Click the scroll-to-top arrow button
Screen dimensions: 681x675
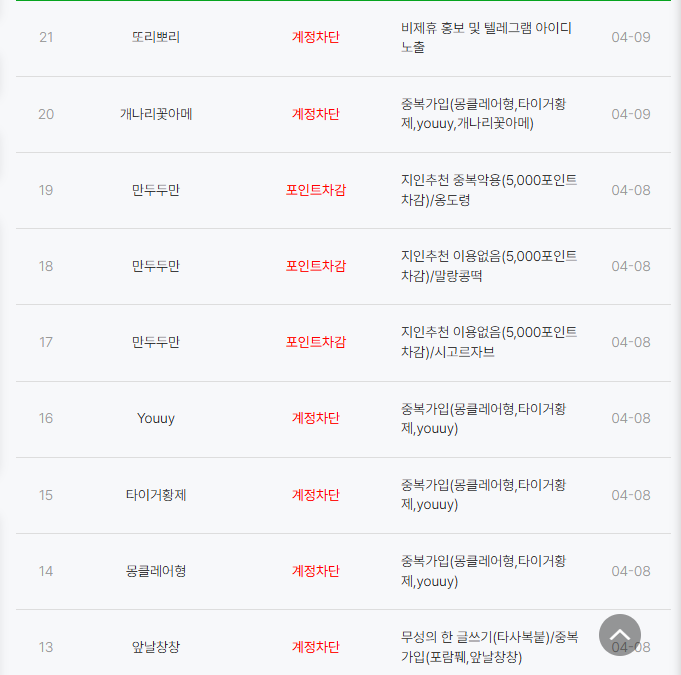click(x=619, y=635)
